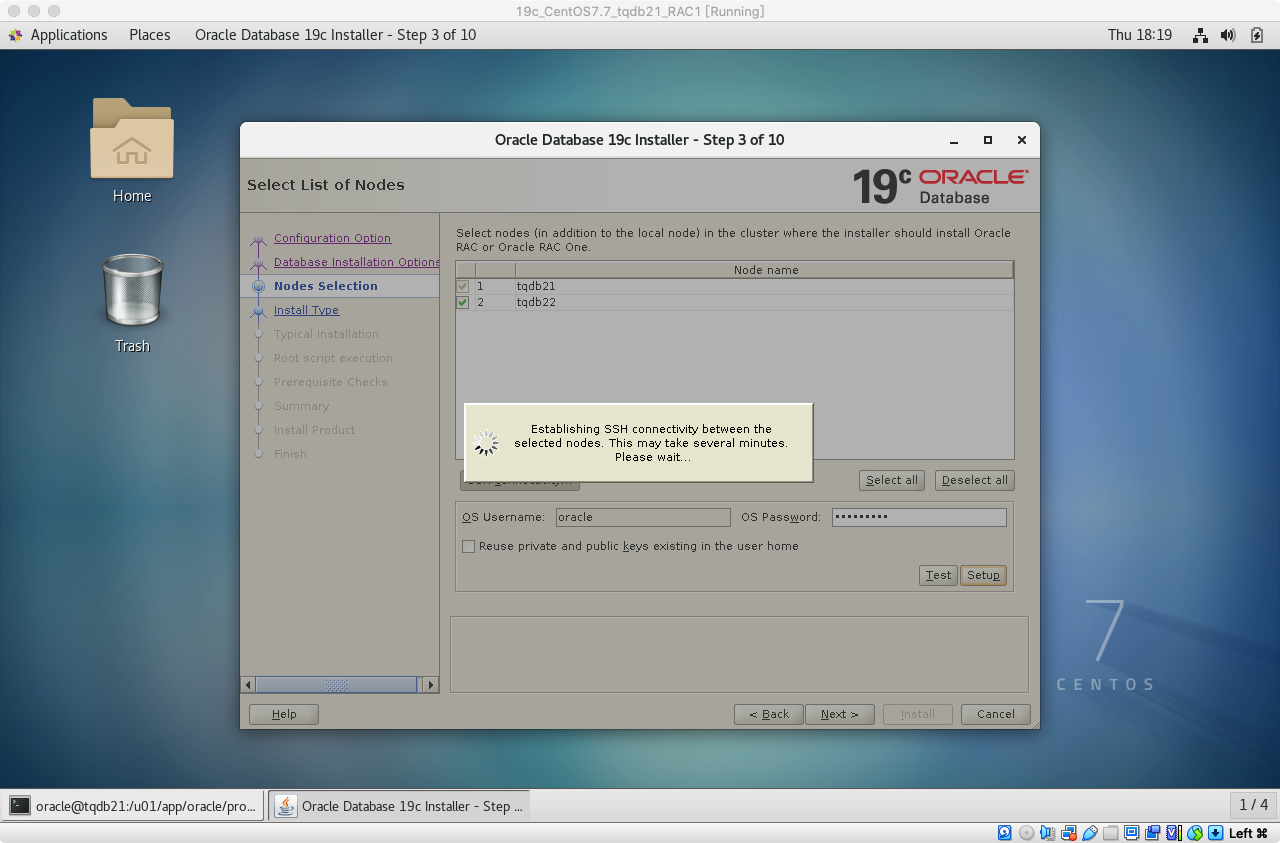Click 'Summary' step text

click(301, 406)
